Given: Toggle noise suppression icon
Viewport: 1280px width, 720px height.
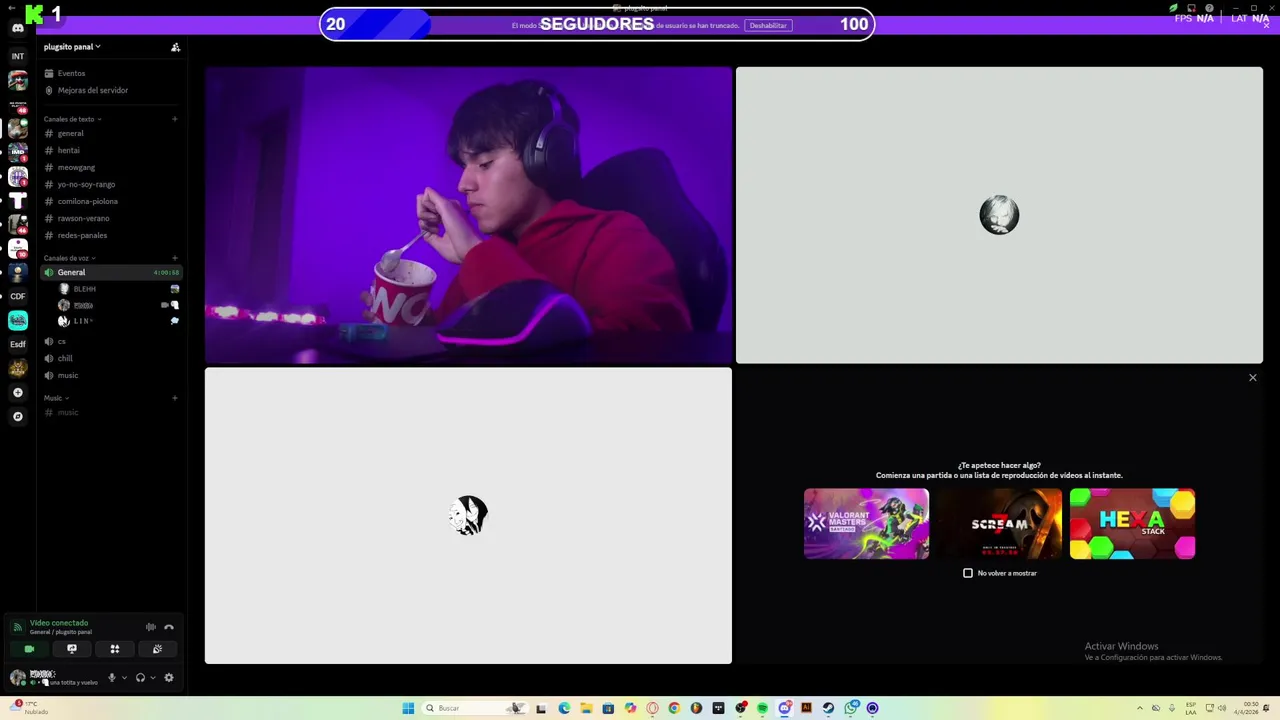Looking at the screenshot, I should click(151, 627).
